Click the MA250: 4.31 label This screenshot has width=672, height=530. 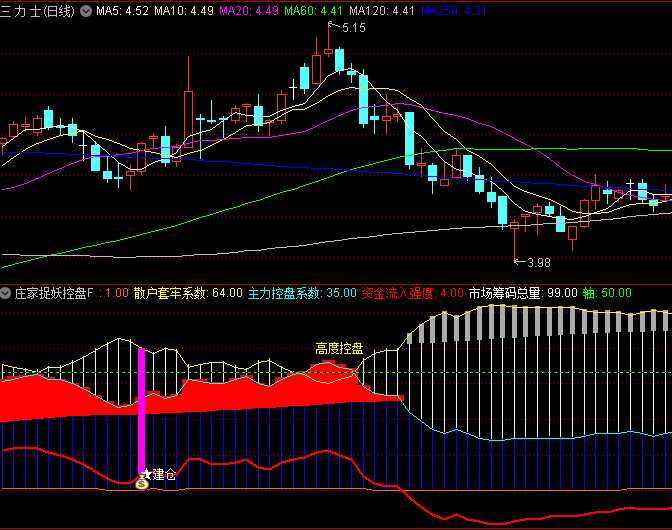[454, 11]
